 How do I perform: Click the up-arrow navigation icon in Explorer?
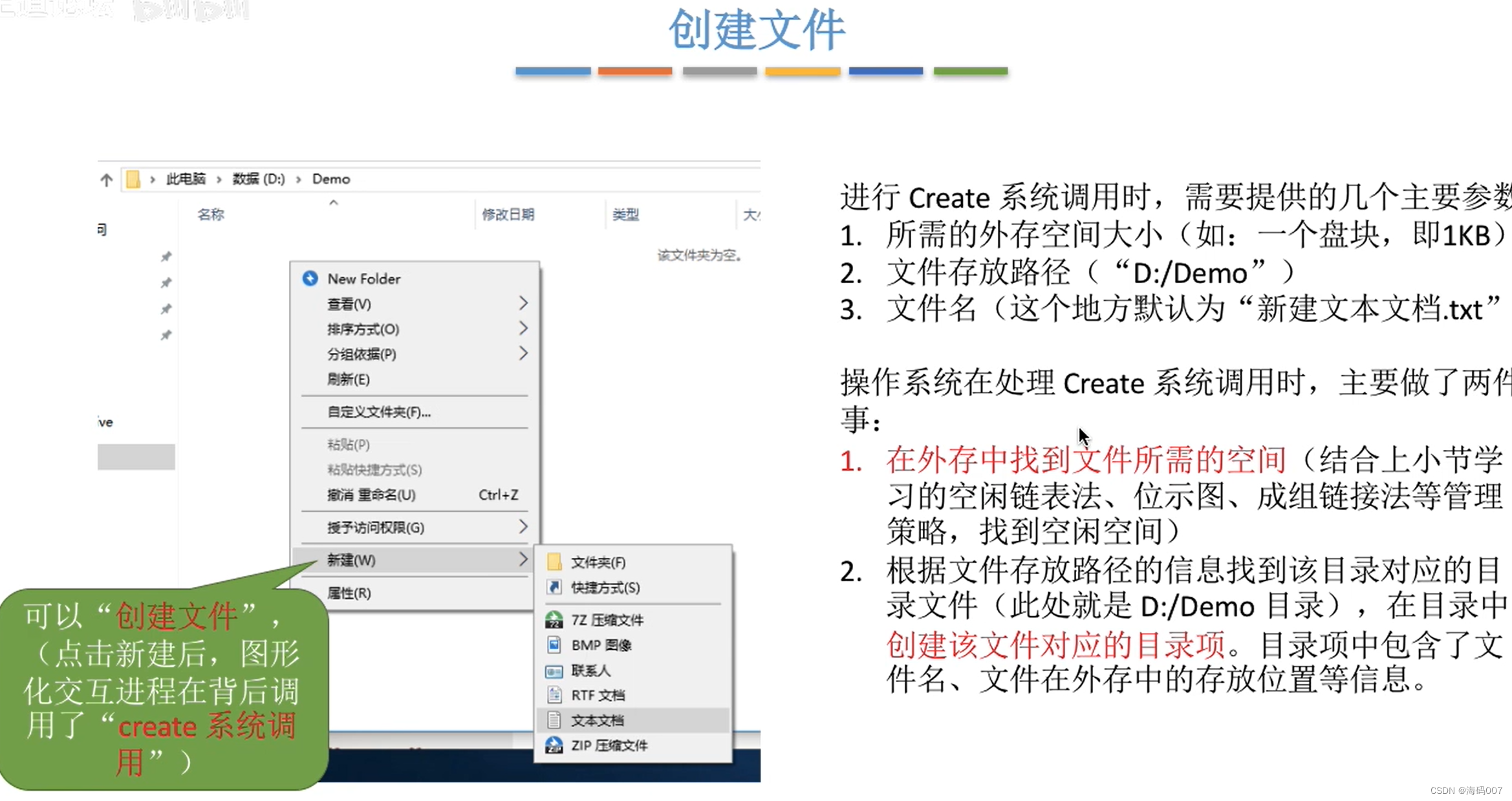point(107,179)
